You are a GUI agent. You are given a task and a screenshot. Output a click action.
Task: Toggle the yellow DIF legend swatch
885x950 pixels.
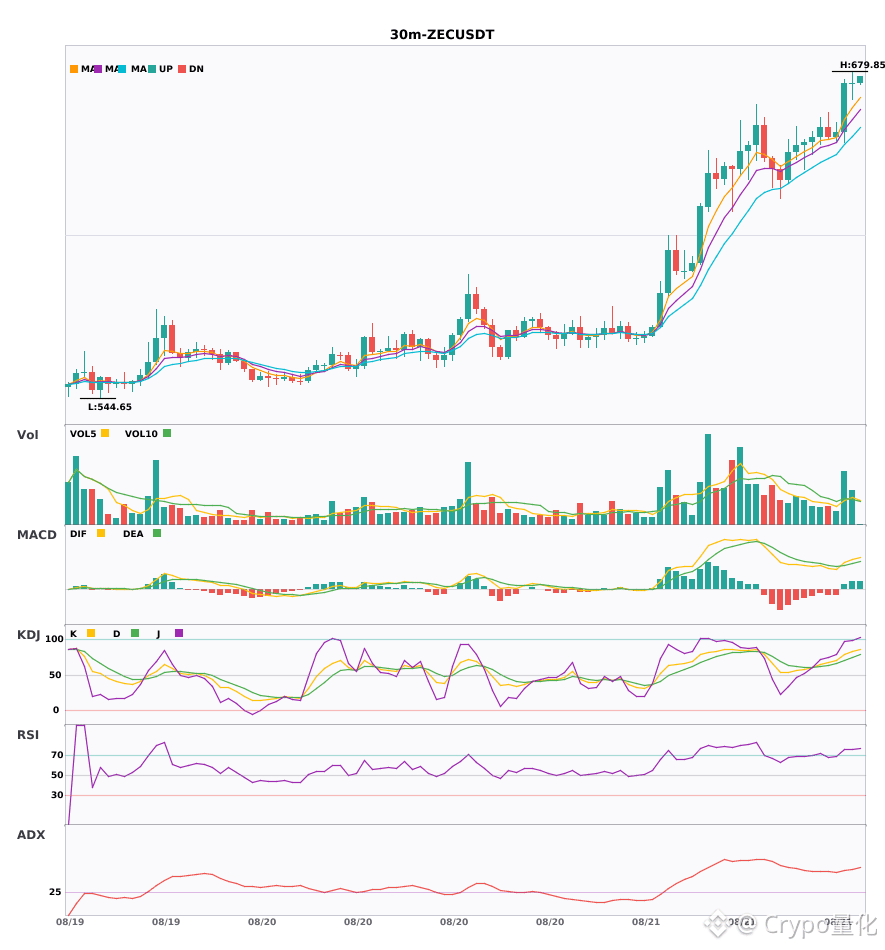(x=101, y=533)
